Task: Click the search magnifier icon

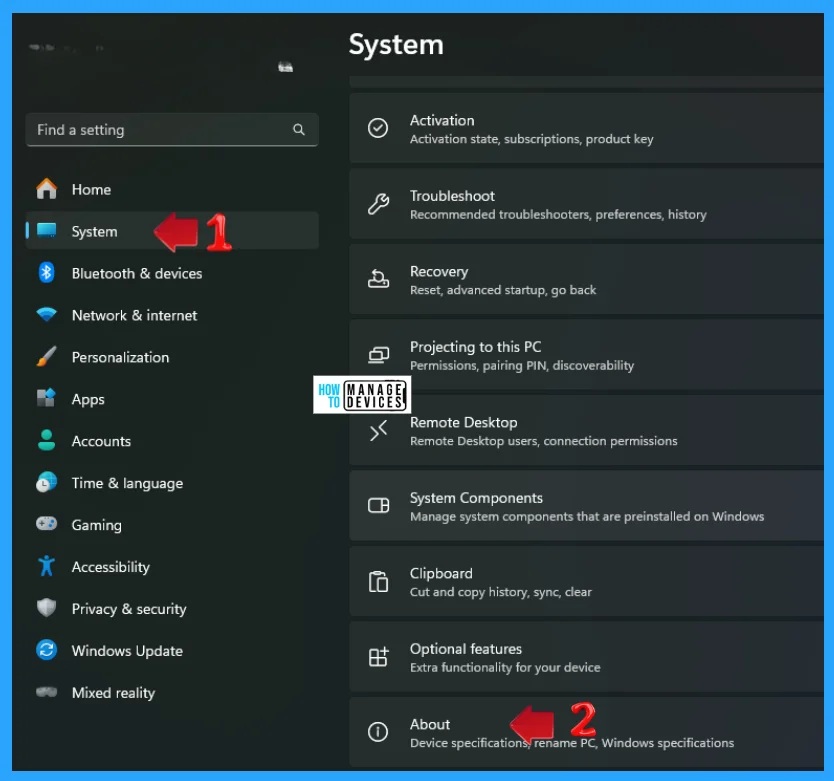Action: click(x=299, y=129)
